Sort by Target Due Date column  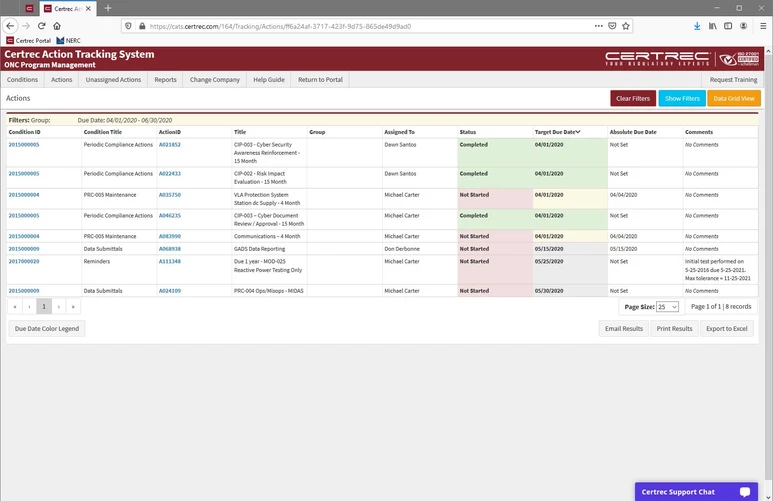click(557, 132)
